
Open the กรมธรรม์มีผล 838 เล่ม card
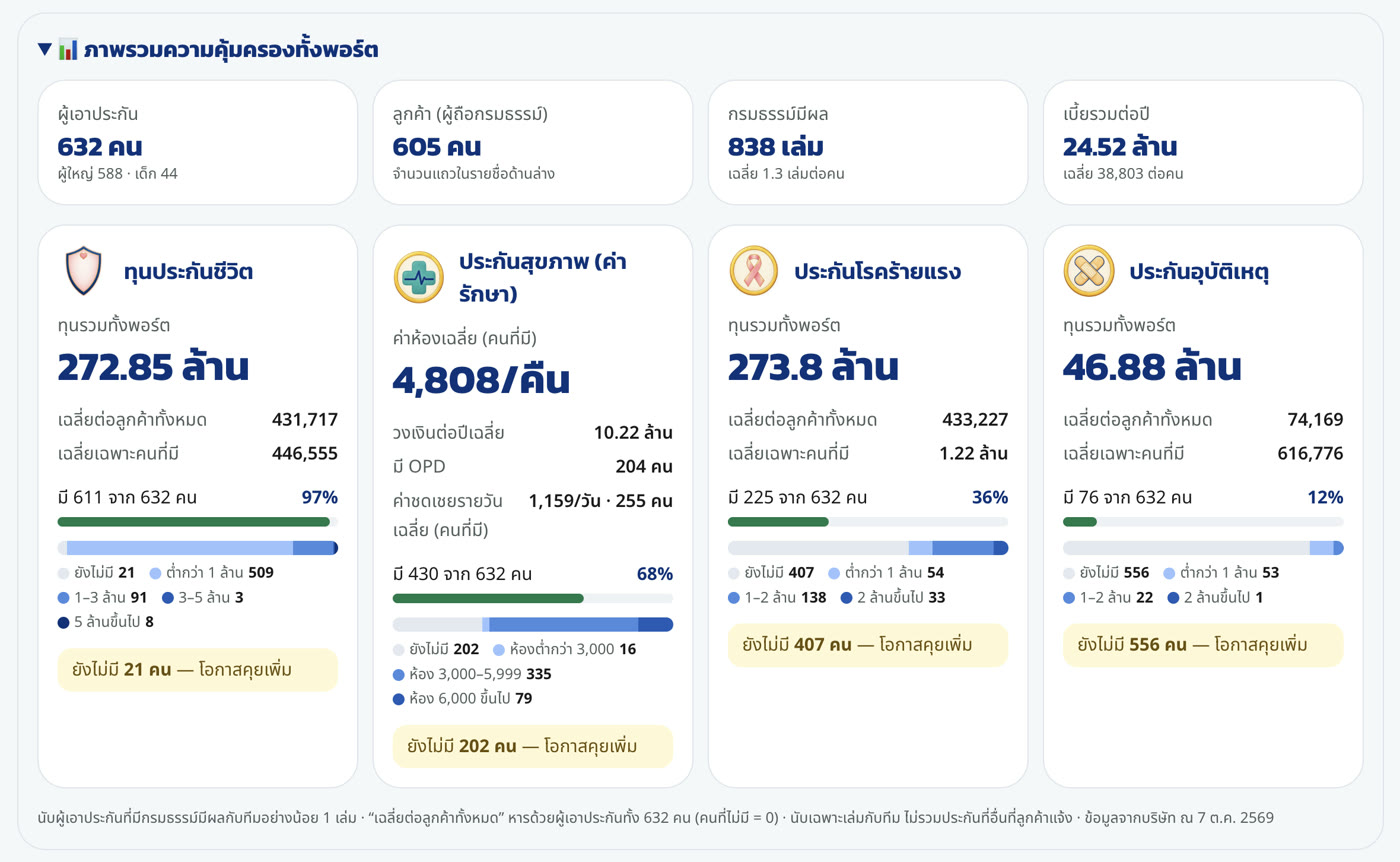click(x=868, y=143)
